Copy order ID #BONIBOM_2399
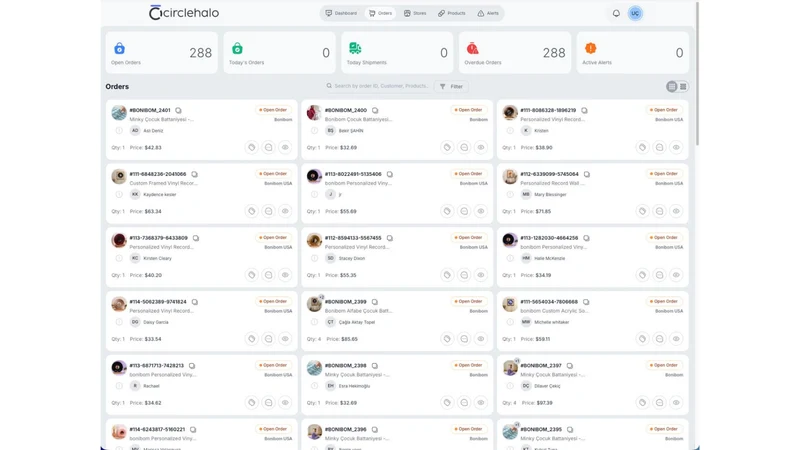 coord(374,302)
